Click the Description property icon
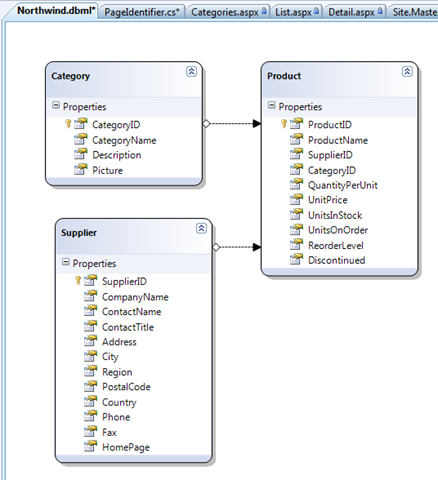 point(80,154)
